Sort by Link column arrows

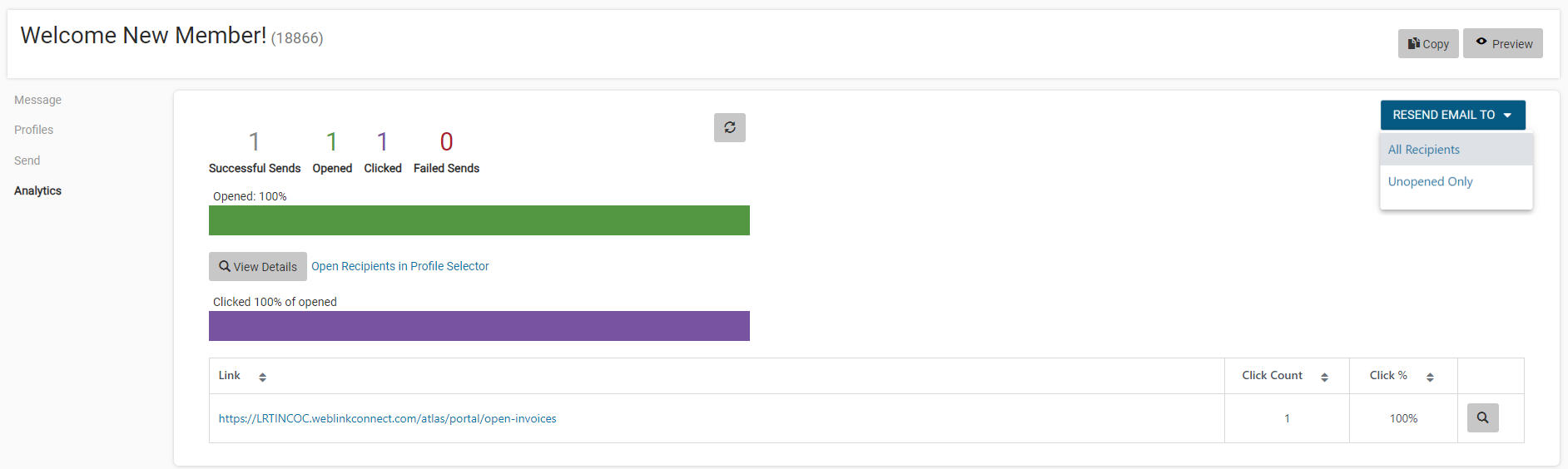262,377
